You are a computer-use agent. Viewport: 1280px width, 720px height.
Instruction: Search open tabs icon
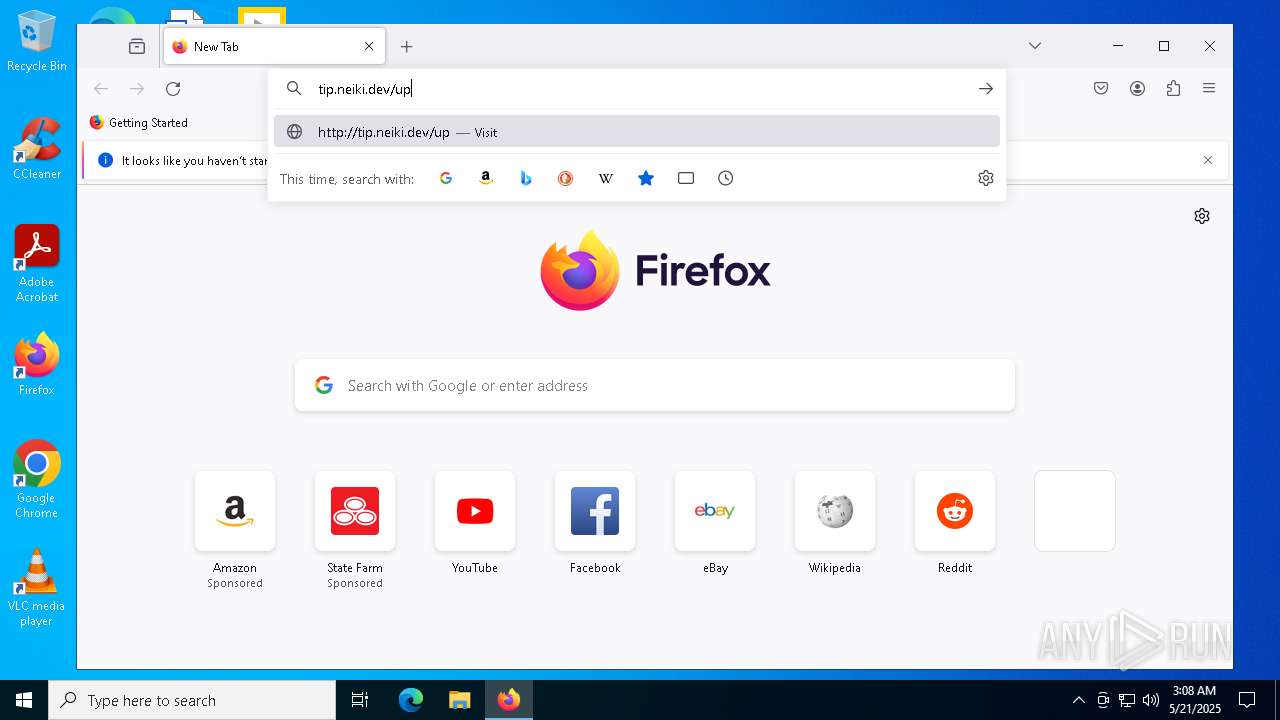pos(686,178)
